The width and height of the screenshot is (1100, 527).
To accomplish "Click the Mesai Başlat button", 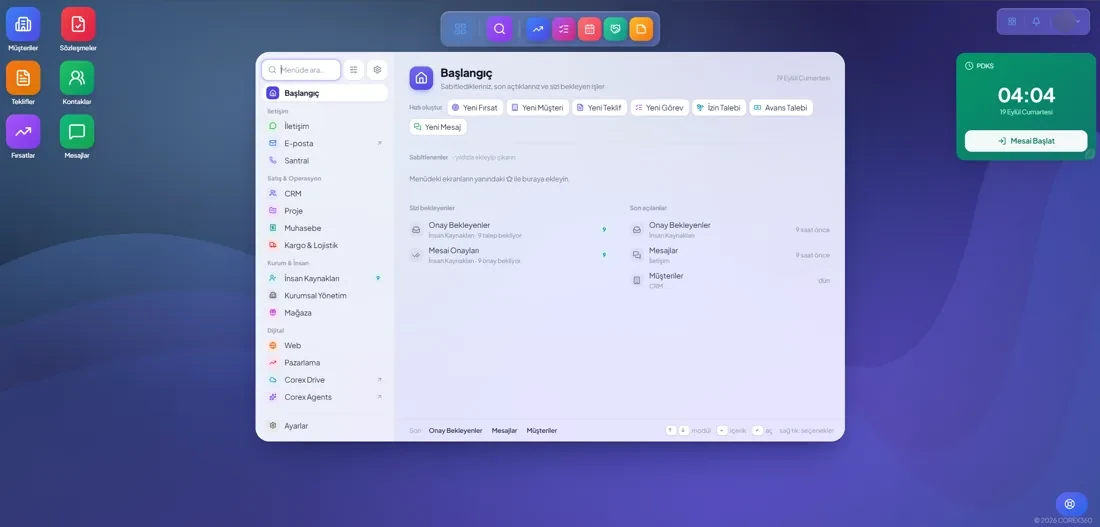I will tap(1026, 141).
